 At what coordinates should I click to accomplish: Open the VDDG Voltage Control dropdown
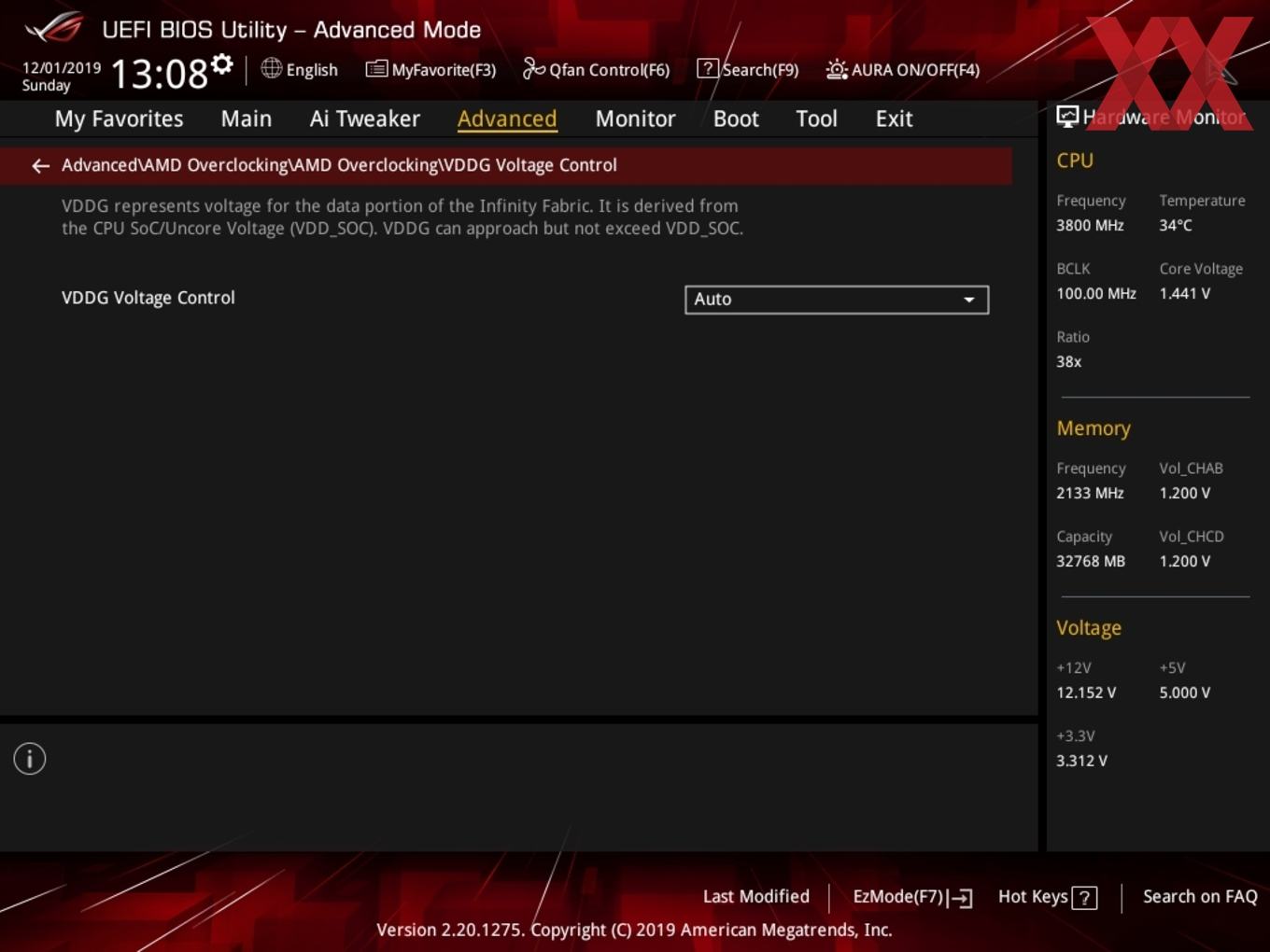coord(837,300)
